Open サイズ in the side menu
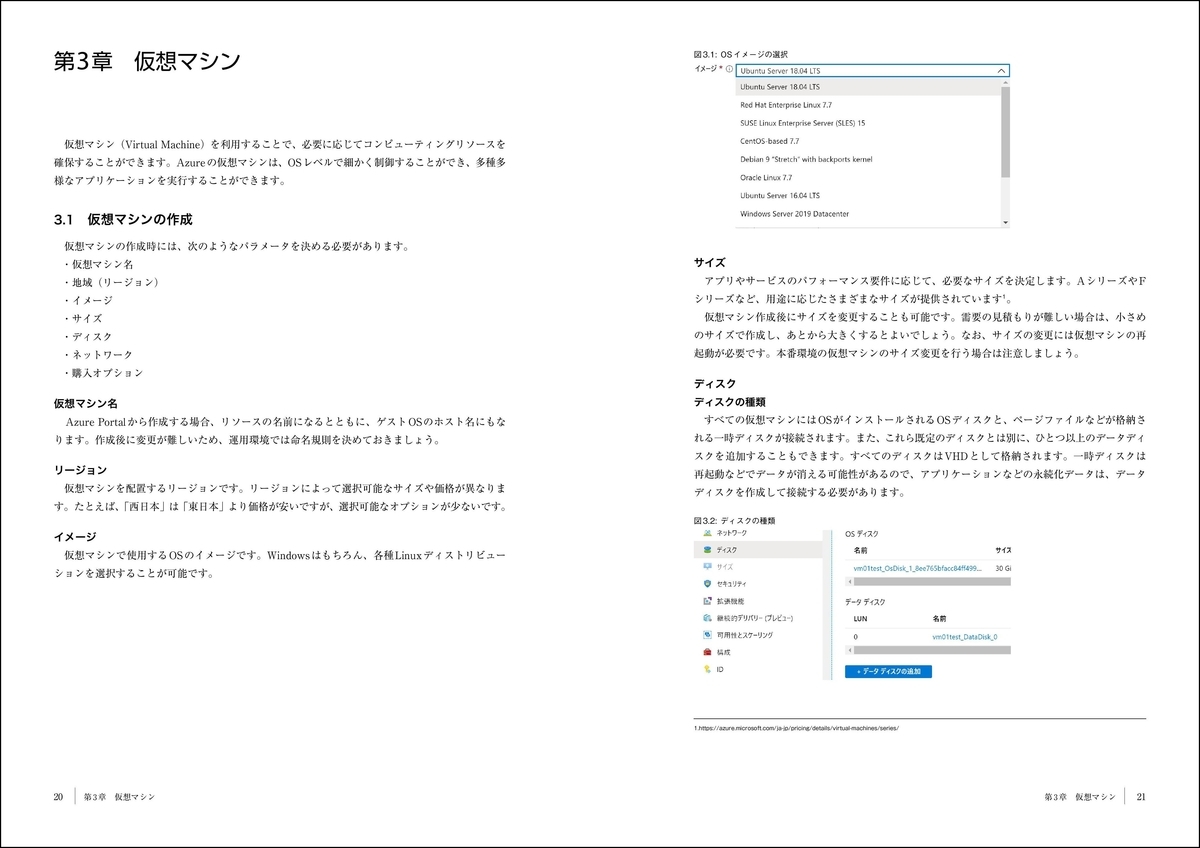 725,566
